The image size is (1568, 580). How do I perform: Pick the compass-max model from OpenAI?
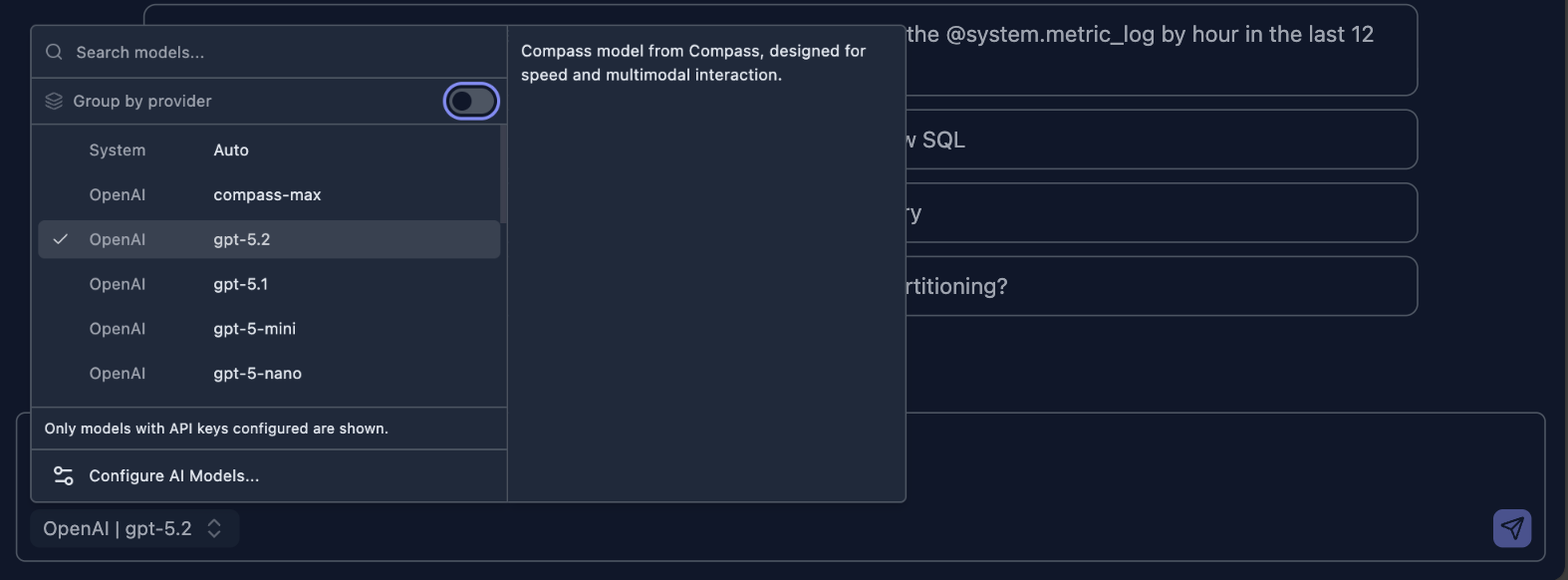267,194
